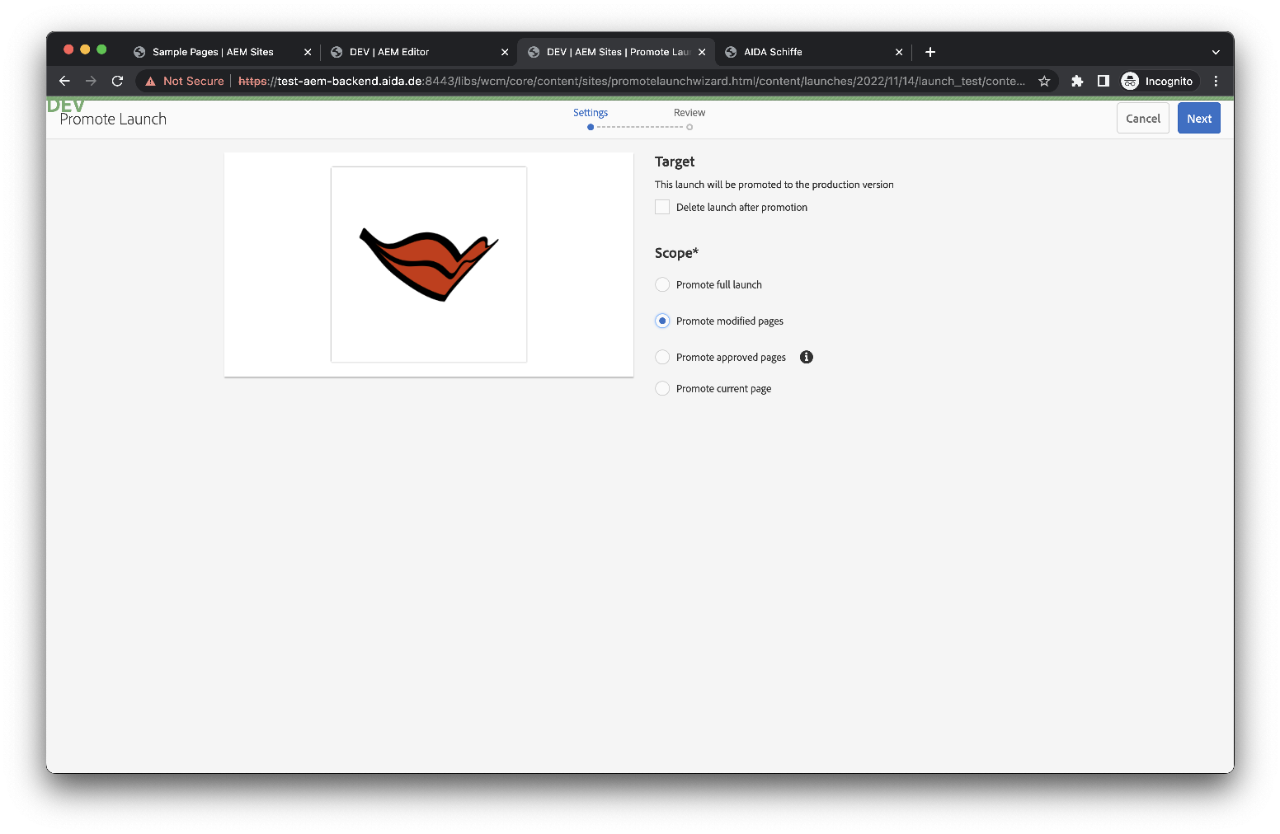Viewport: 1280px width, 834px height.
Task: Bookmark this page with the star icon
Action: (x=1044, y=81)
